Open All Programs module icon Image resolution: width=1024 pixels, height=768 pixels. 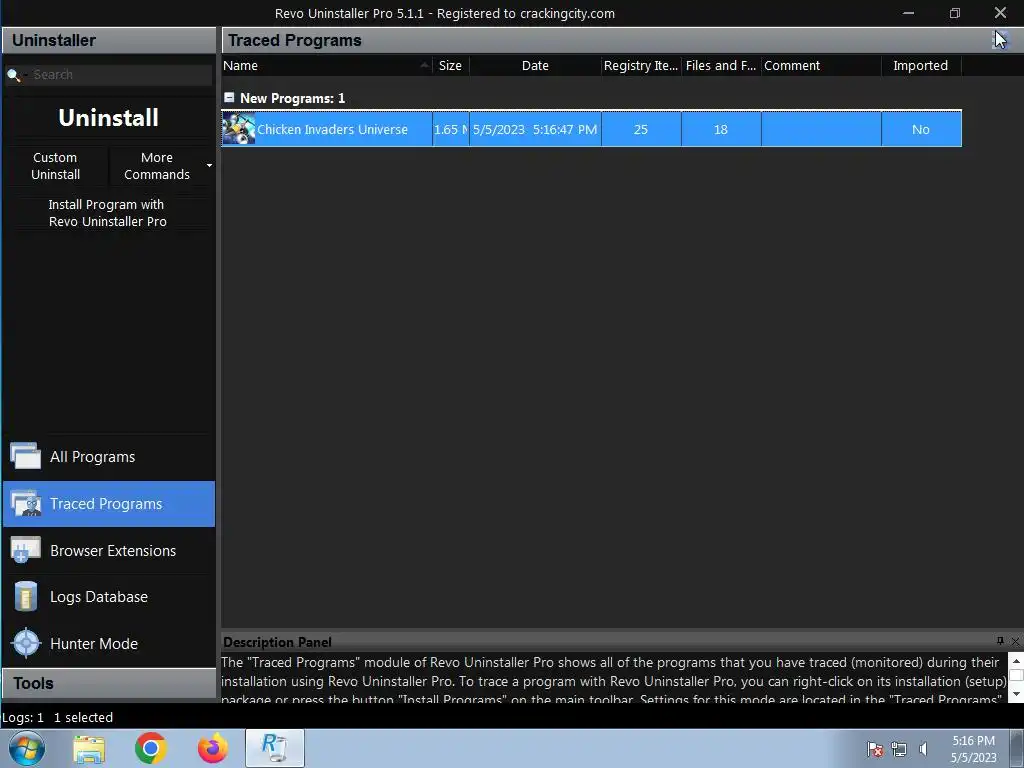[x=25, y=456]
